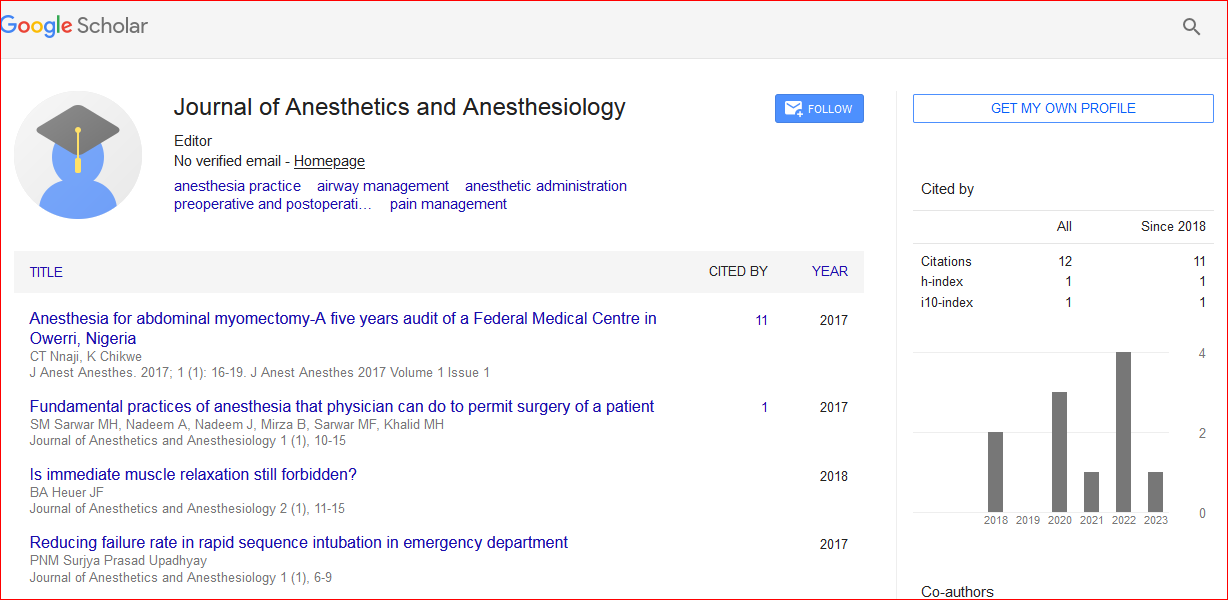Sort publications by Year header

[829, 271]
